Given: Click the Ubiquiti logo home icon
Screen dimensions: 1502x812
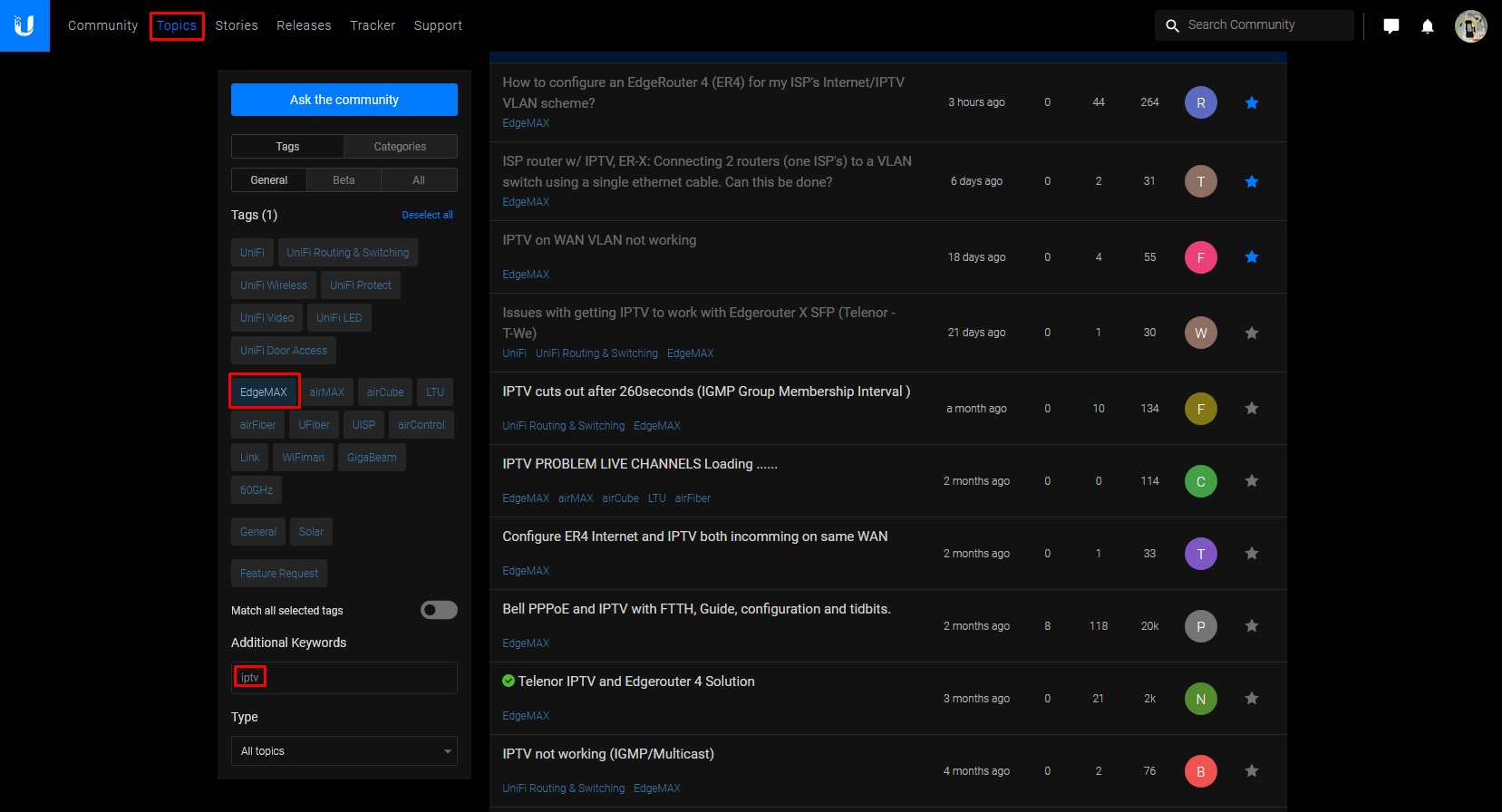Looking at the screenshot, I should point(24,25).
